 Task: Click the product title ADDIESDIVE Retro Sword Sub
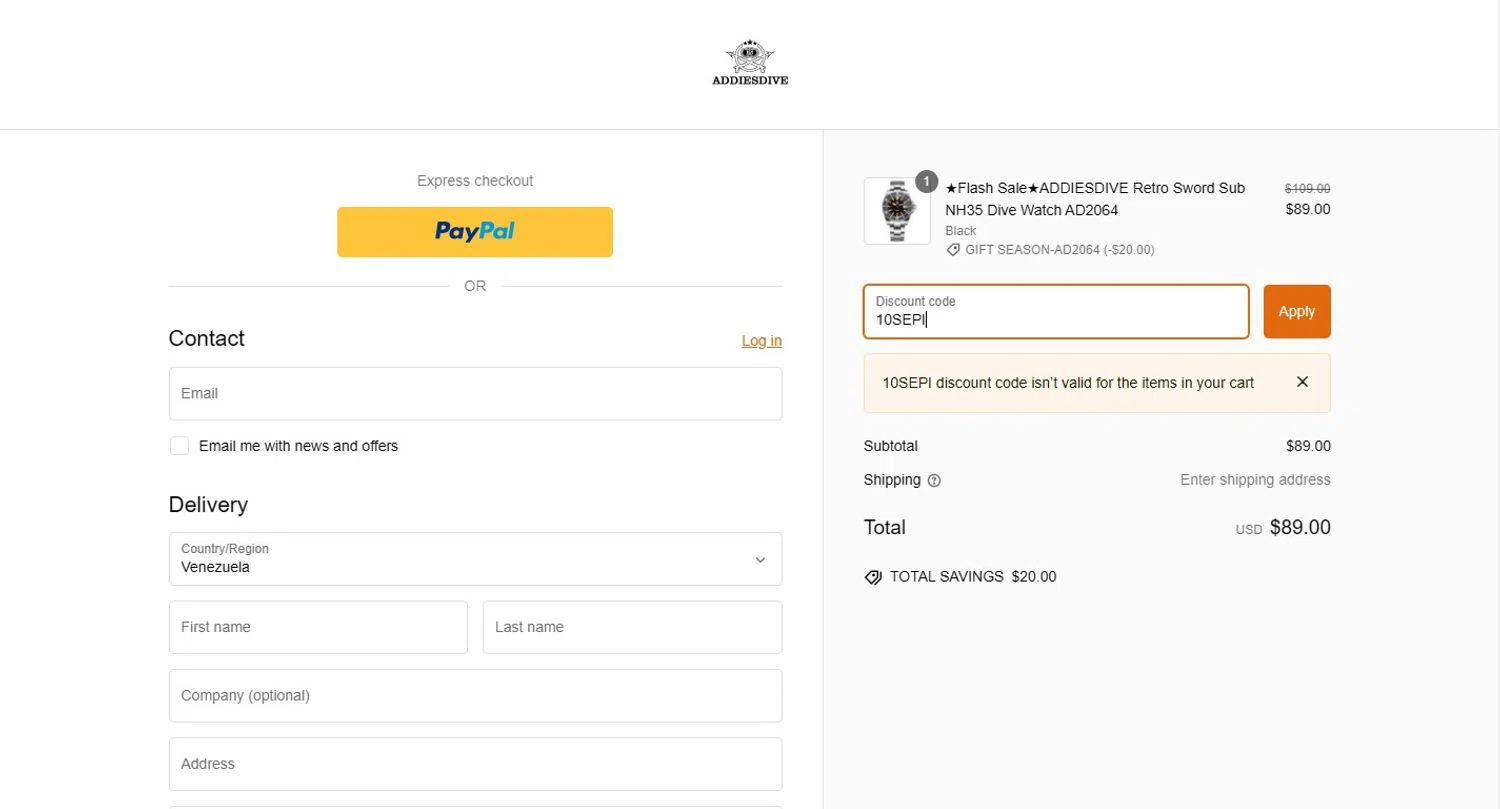pos(1095,199)
